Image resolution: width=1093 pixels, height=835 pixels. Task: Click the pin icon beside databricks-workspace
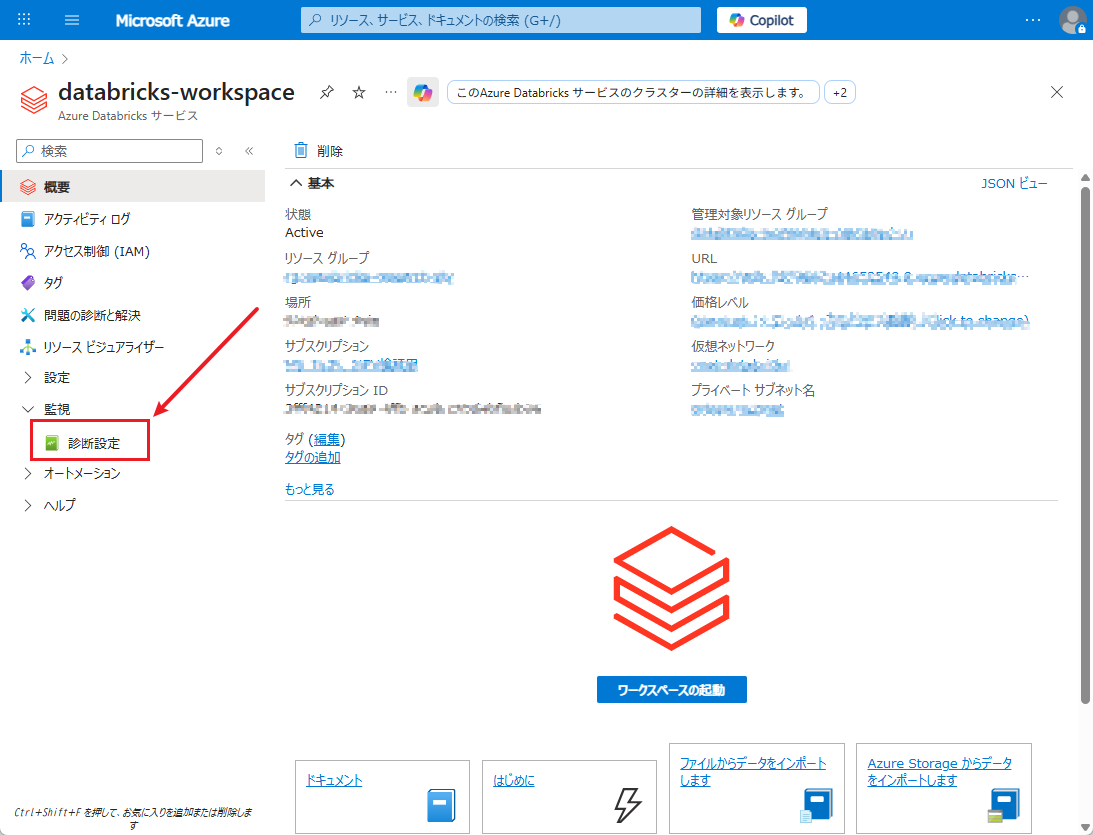pyautogui.click(x=326, y=93)
